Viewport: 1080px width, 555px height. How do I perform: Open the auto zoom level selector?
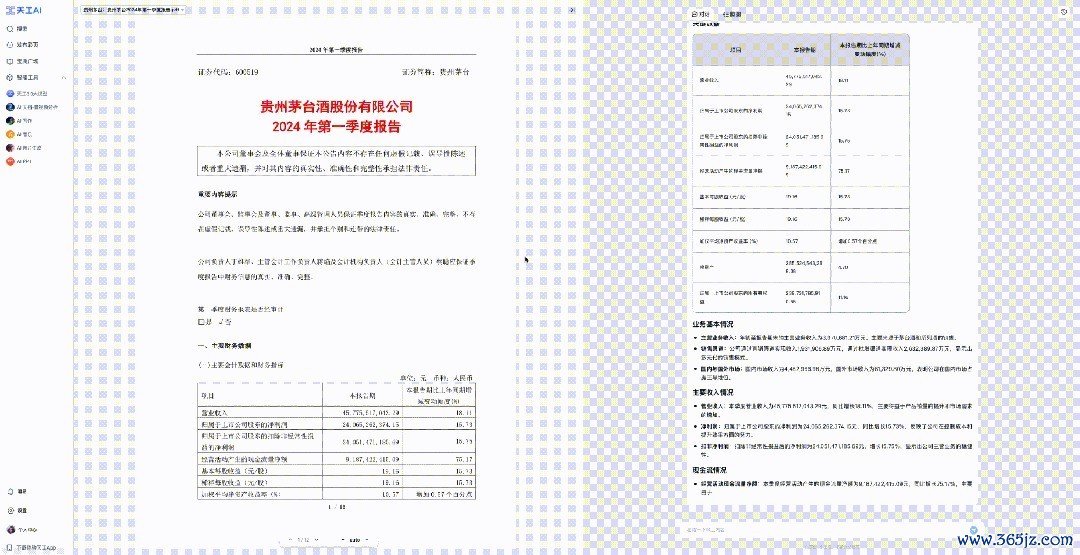(355, 540)
